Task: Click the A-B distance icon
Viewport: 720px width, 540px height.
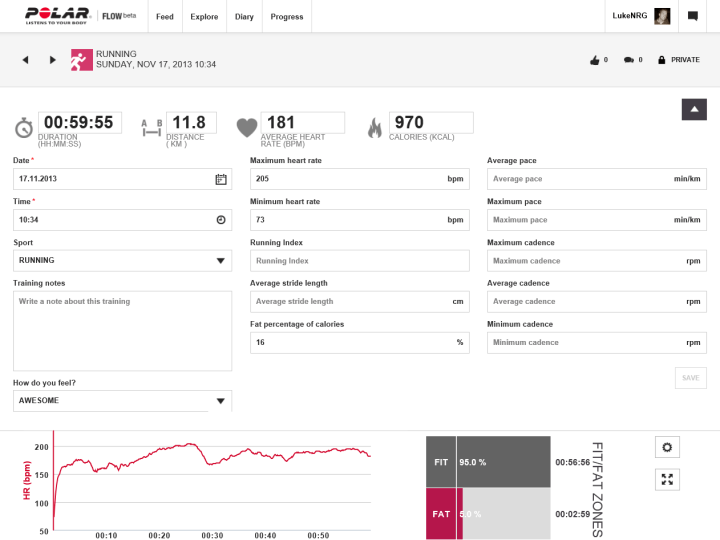Action: 152,128
